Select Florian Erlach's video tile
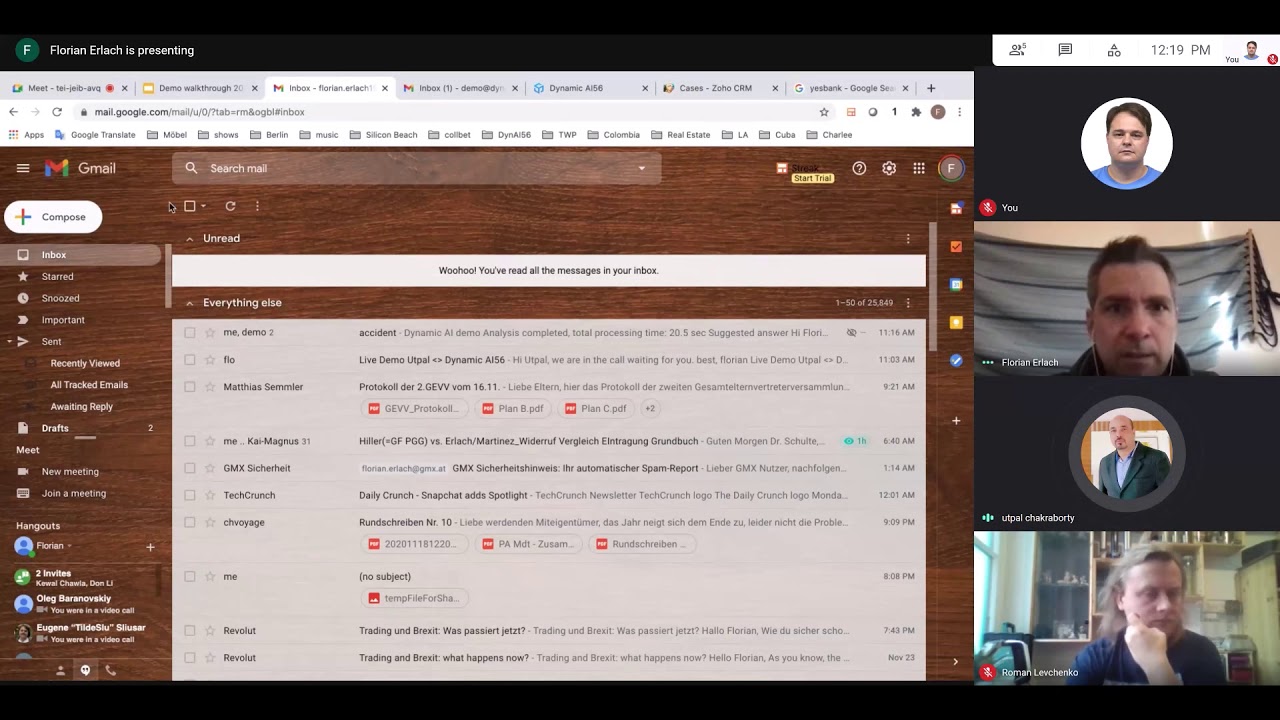Viewport: 1280px width, 720px height. click(x=1127, y=298)
